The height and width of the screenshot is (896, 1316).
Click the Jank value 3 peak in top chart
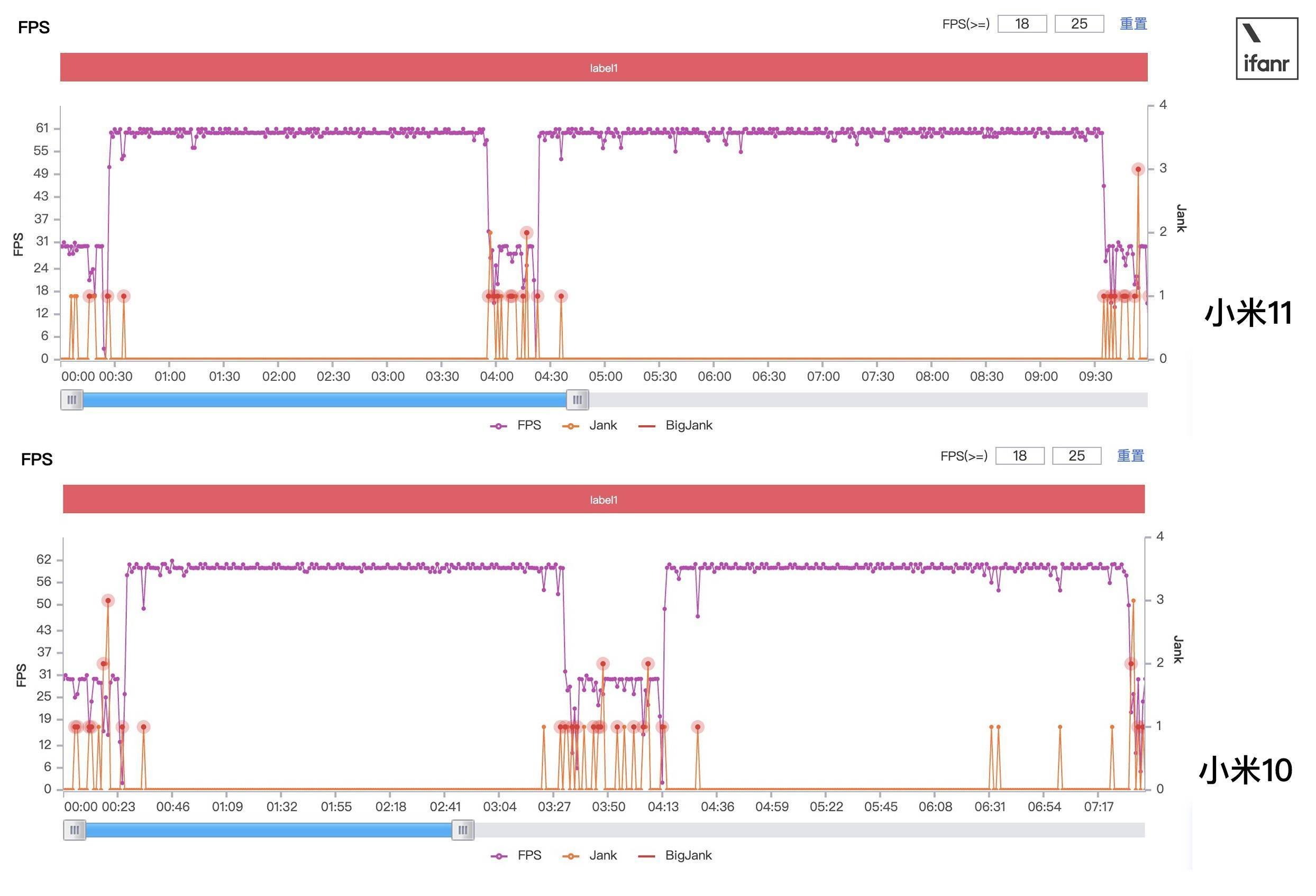1138,169
